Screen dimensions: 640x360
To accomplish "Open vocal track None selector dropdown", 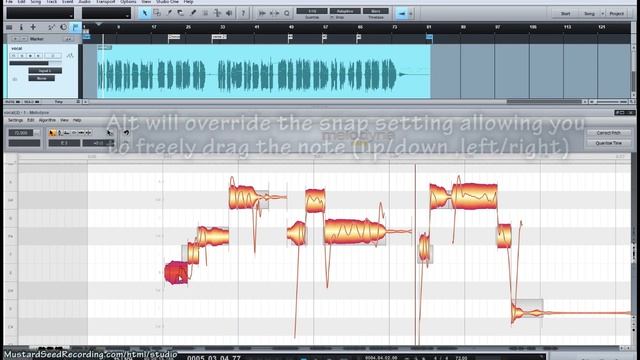I will [42, 78].
